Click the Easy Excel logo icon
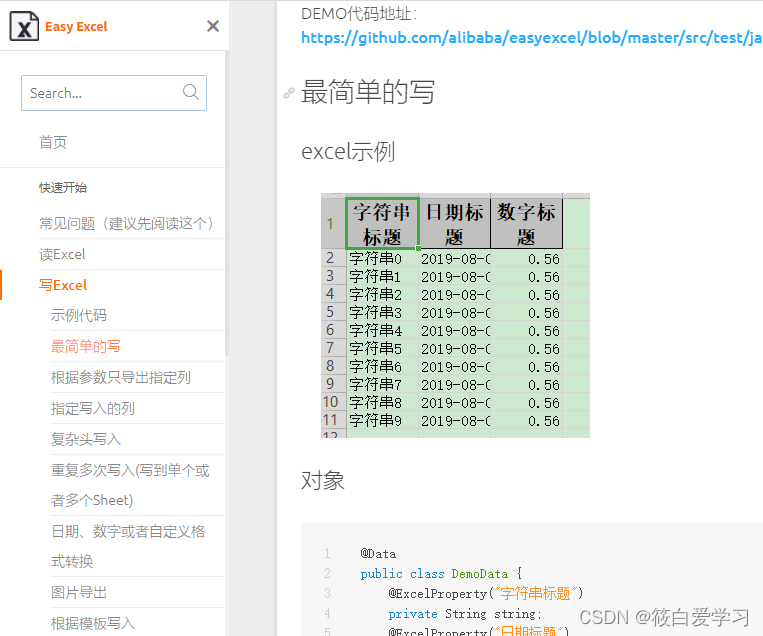 click(24, 26)
